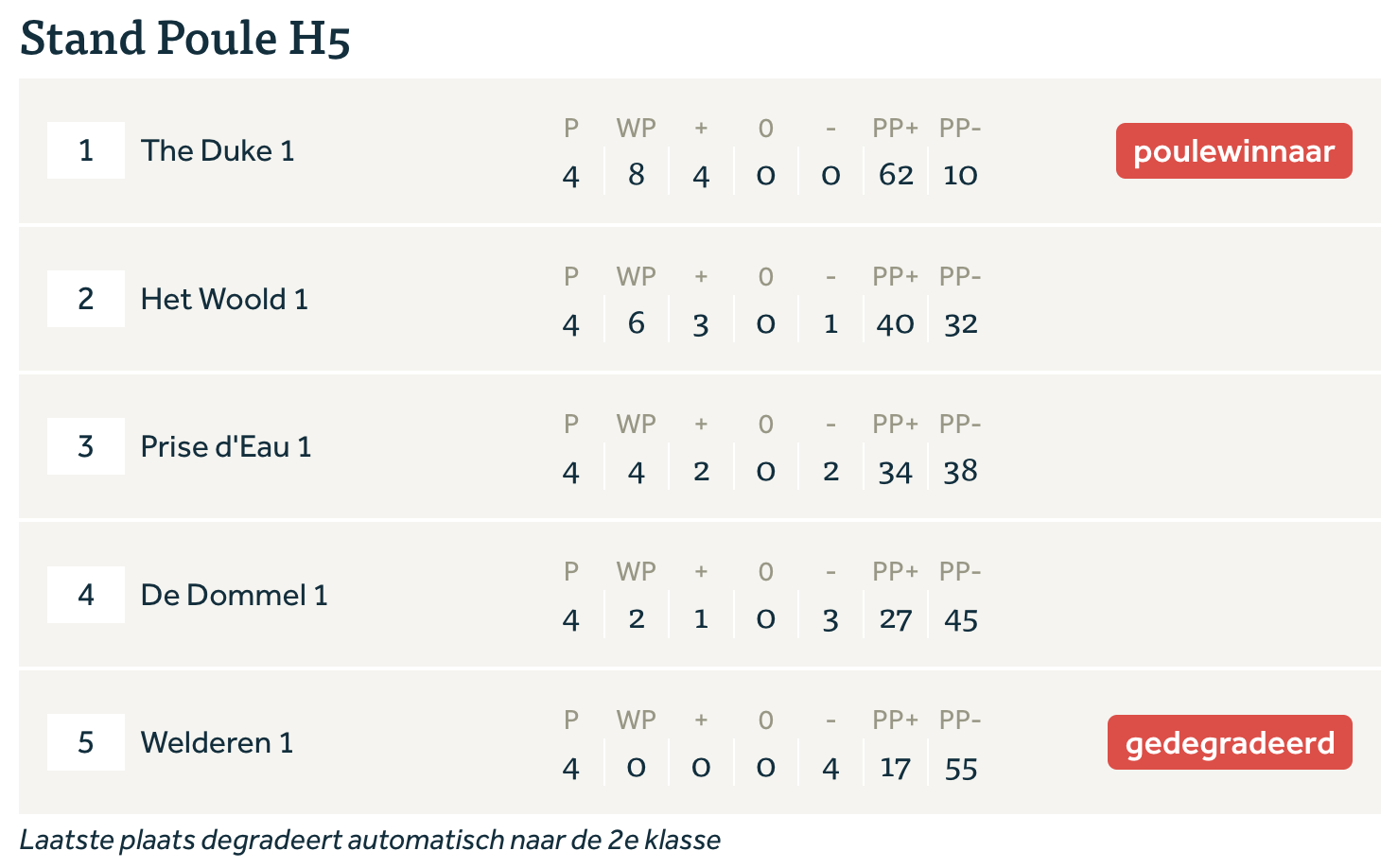This screenshot has width=1398, height=868.
Task: Click The Duke's PP+ value 62
Action: 896,175
